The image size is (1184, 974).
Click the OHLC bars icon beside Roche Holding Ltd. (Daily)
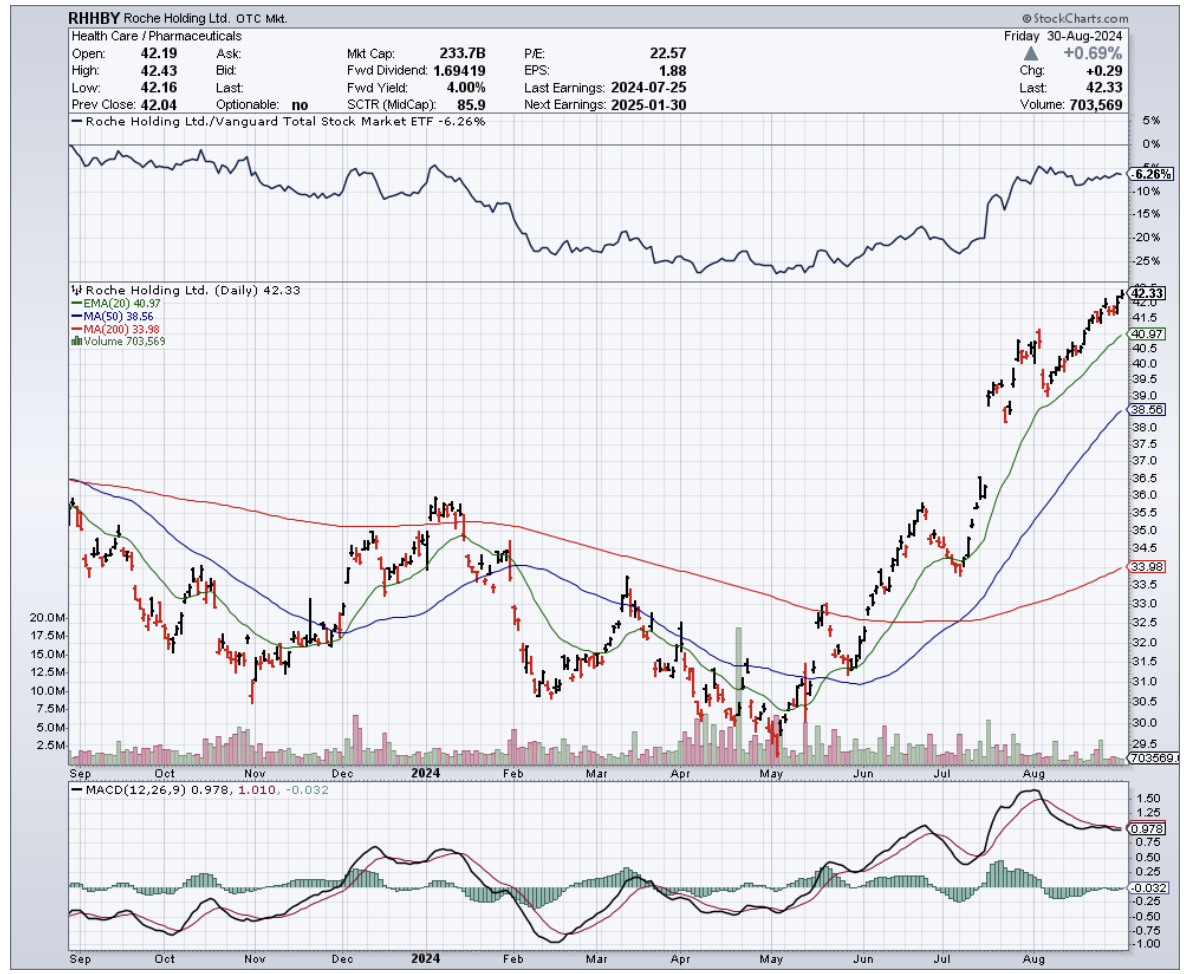(77, 290)
